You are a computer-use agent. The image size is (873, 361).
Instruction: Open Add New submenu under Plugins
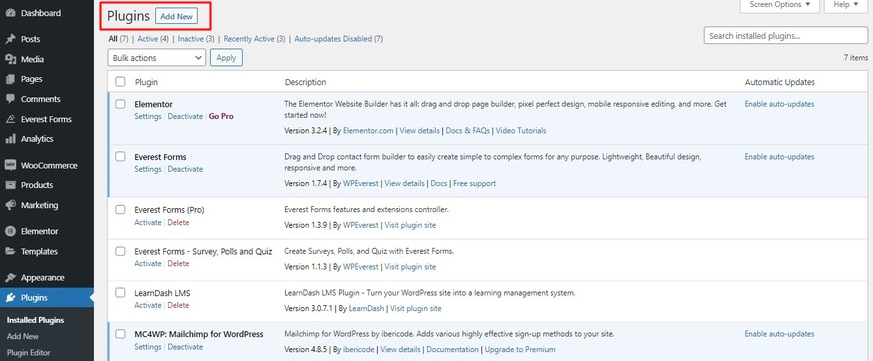coord(23,336)
